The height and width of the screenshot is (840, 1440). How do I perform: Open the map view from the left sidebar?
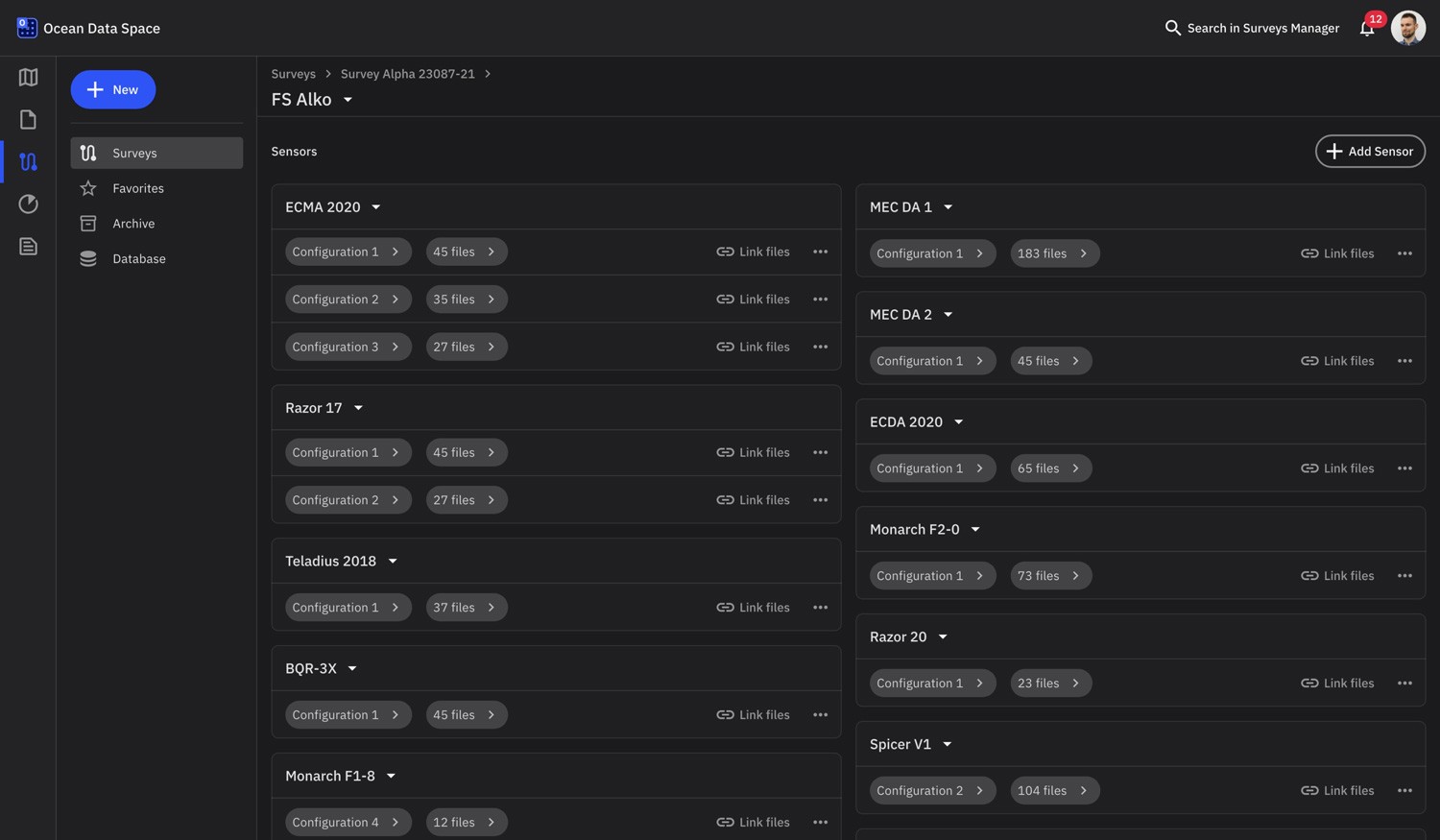[27, 77]
